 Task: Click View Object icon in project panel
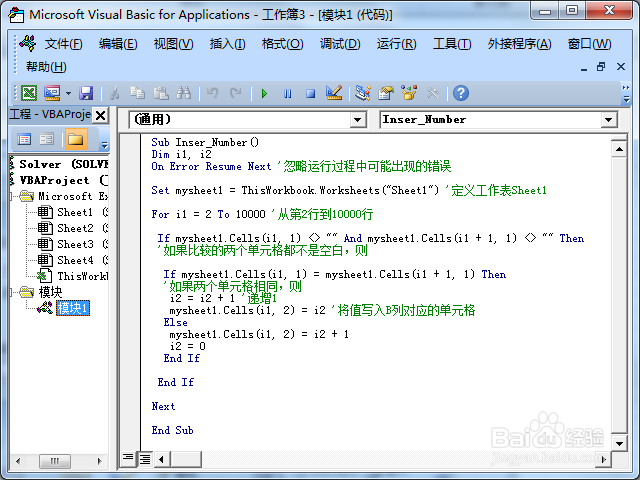point(47,140)
